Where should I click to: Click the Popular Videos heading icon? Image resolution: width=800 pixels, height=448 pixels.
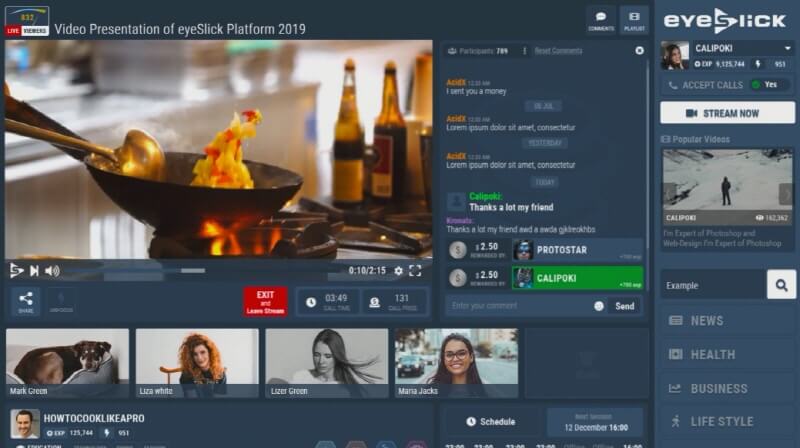(x=665, y=139)
